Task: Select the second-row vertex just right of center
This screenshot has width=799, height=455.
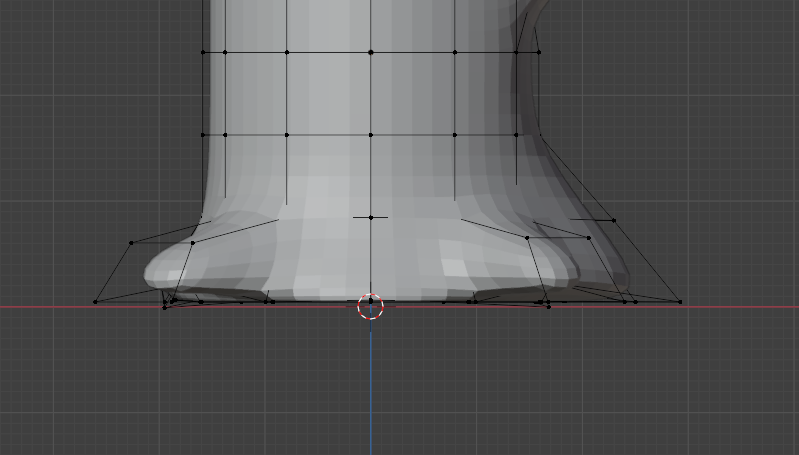Action: [x=455, y=134]
